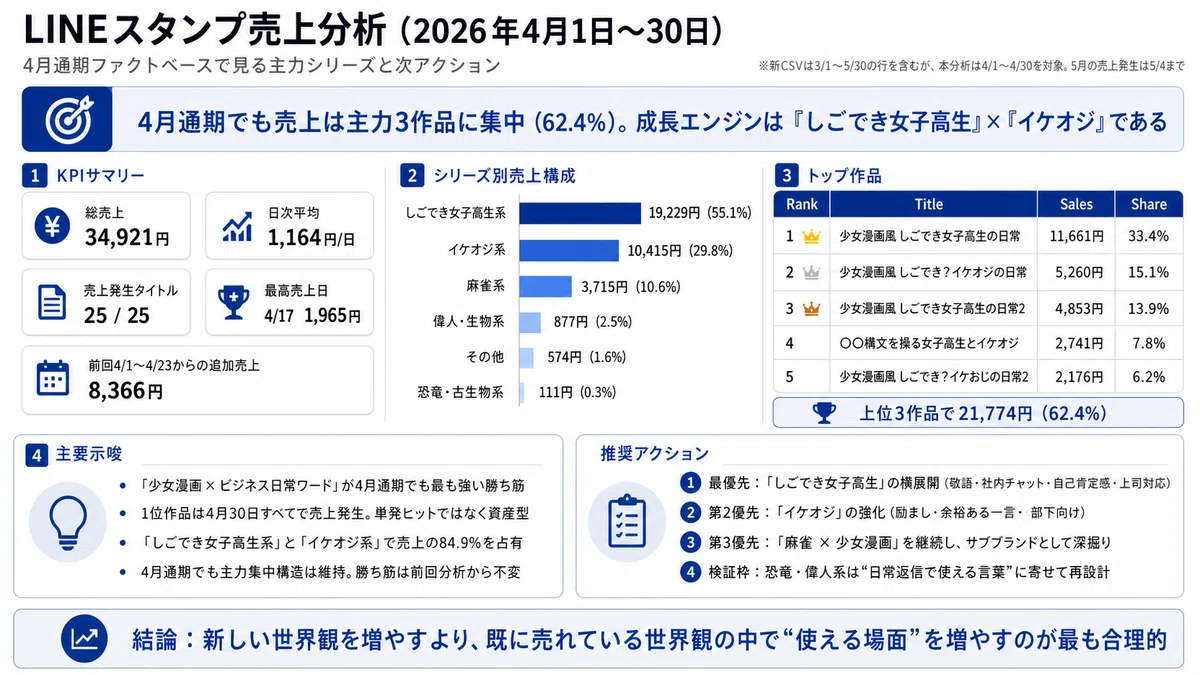Click the trophy icon beside 上位3作品で

824,413
